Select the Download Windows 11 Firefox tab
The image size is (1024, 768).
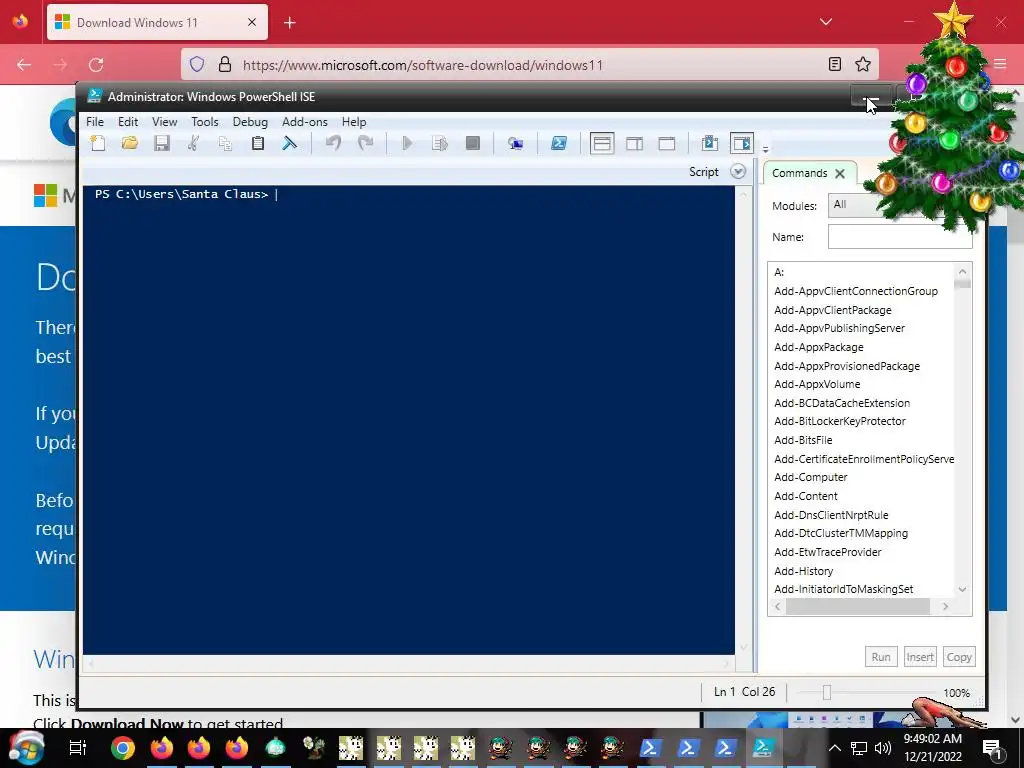coord(157,22)
